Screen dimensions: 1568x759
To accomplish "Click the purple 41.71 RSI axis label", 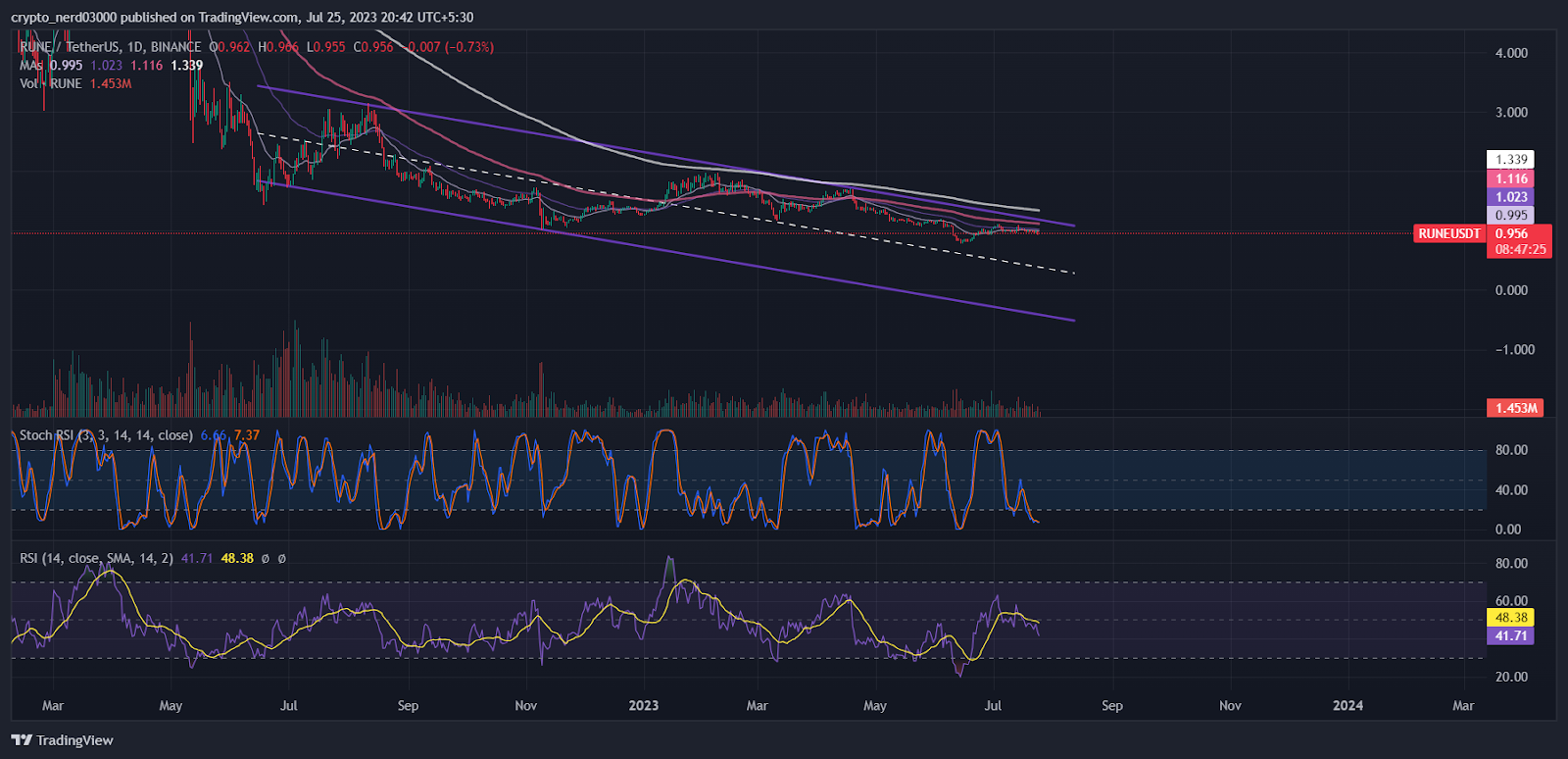I will click(1511, 636).
